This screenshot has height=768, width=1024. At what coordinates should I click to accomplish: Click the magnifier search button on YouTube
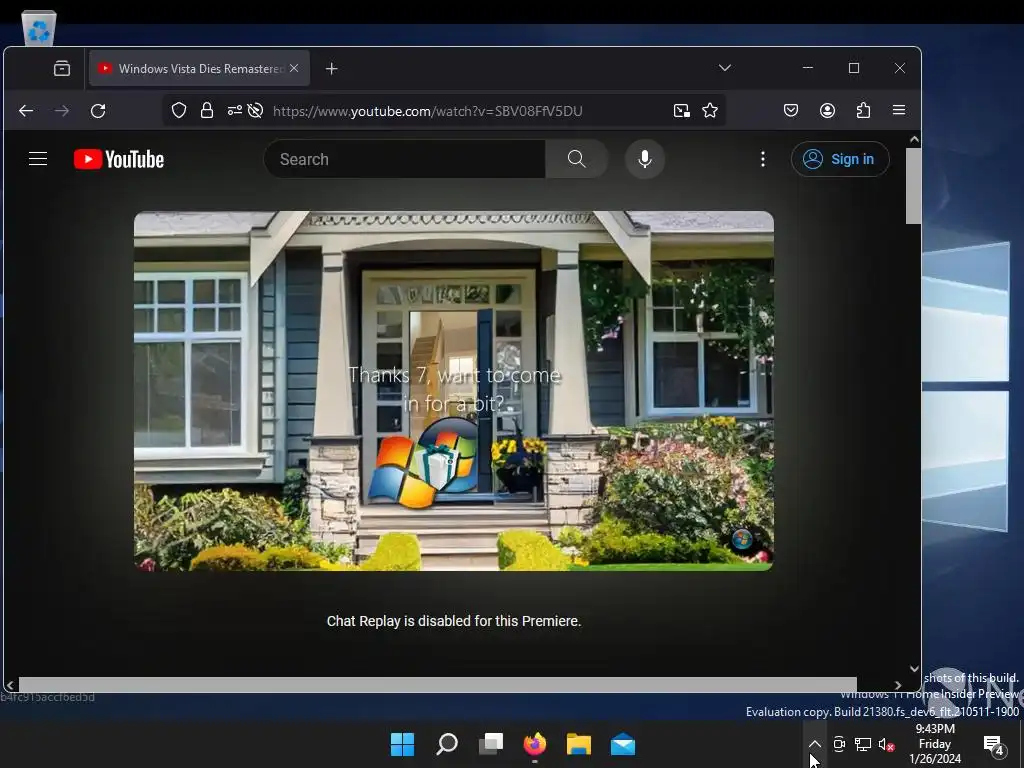[x=577, y=159]
